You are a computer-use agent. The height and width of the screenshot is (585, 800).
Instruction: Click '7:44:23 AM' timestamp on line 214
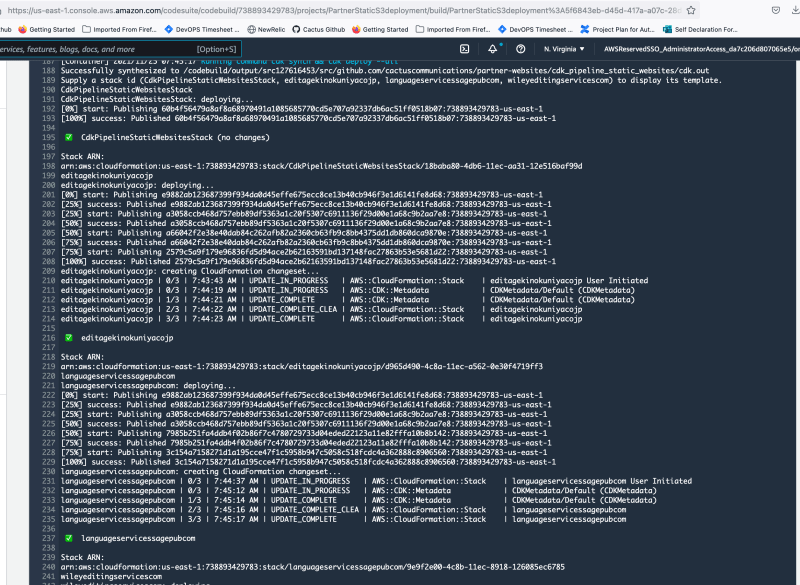(214, 319)
